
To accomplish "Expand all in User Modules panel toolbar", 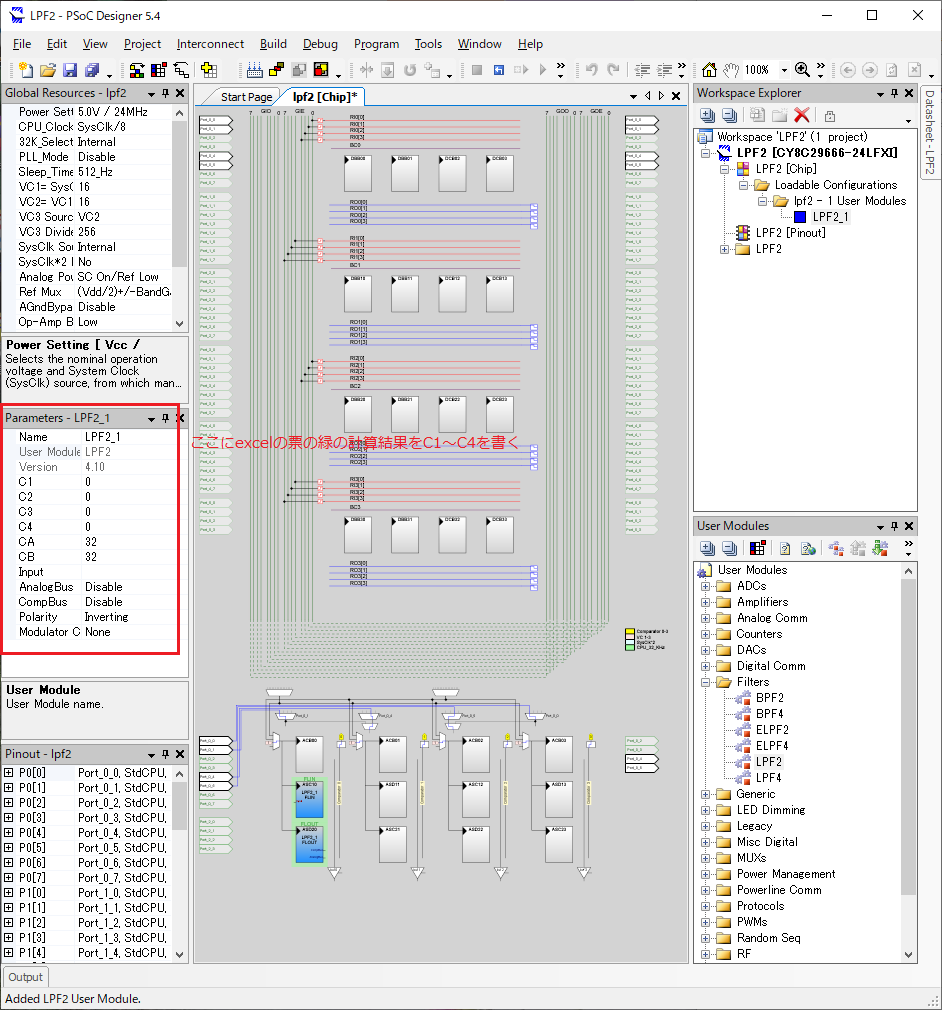I will 707,548.
